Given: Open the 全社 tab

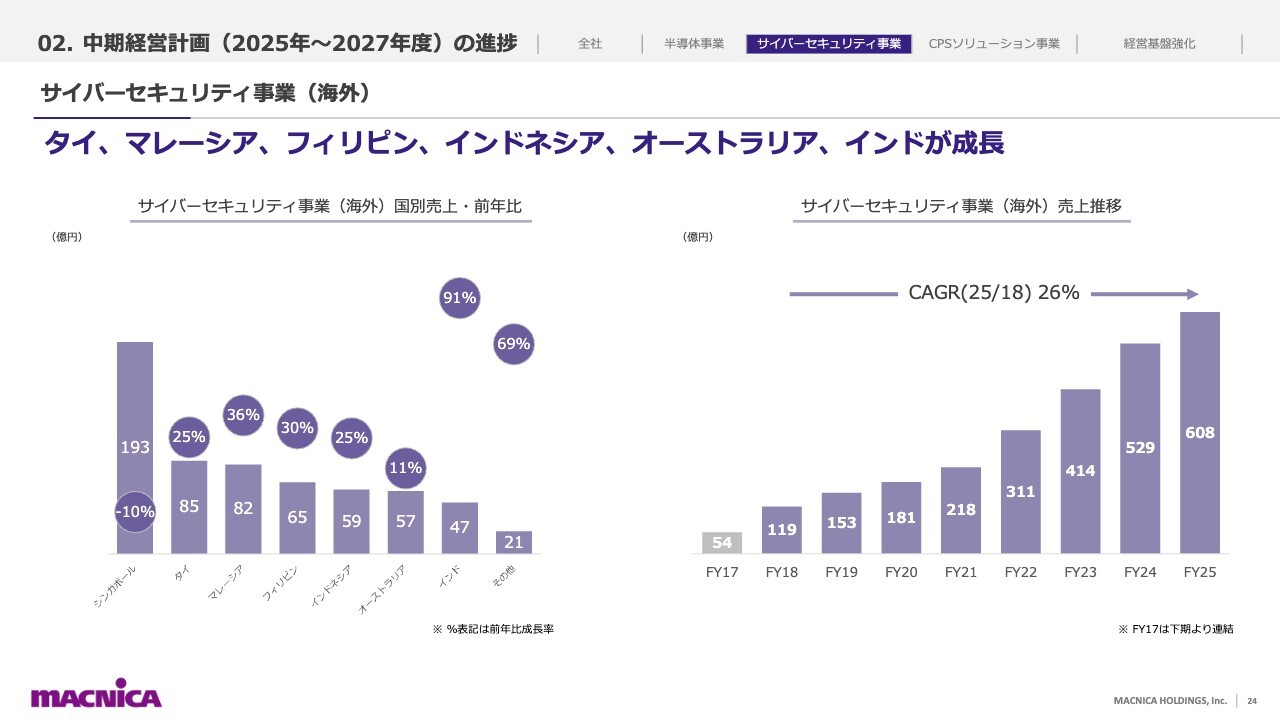Looking at the screenshot, I should (590, 44).
